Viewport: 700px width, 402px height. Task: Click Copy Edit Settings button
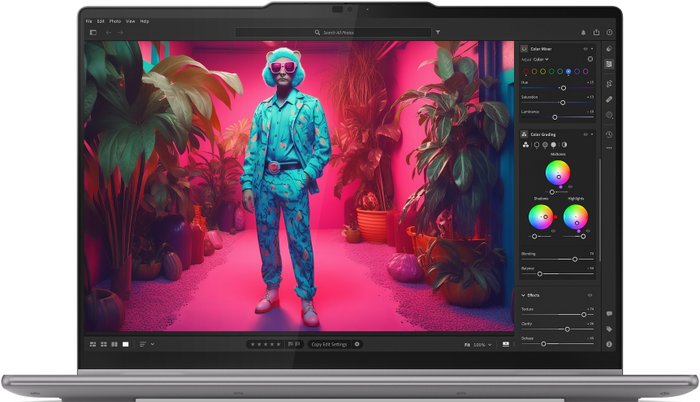[x=329, y=344]
